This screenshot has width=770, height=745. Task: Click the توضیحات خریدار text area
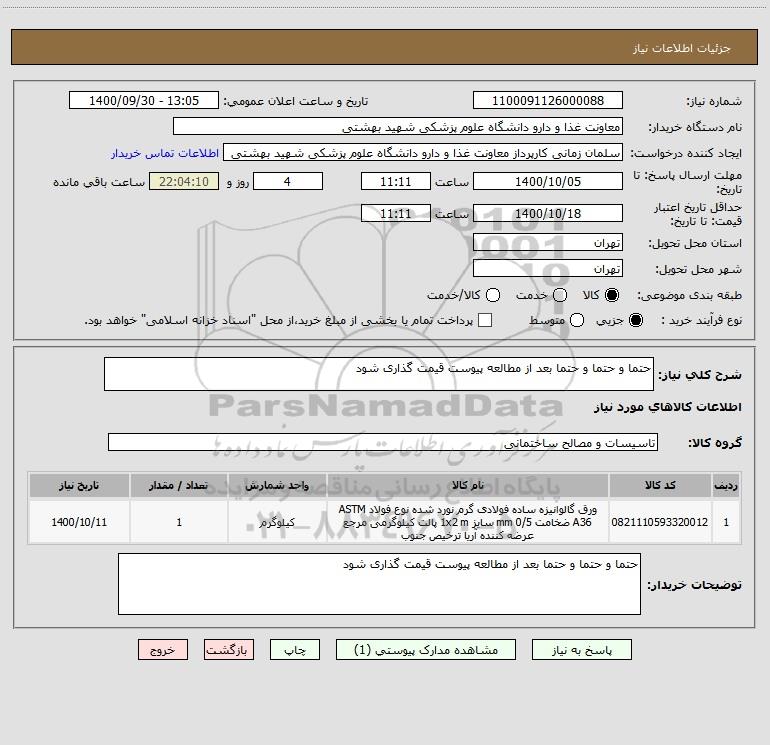pyautogui.click(x=379, y=584)
